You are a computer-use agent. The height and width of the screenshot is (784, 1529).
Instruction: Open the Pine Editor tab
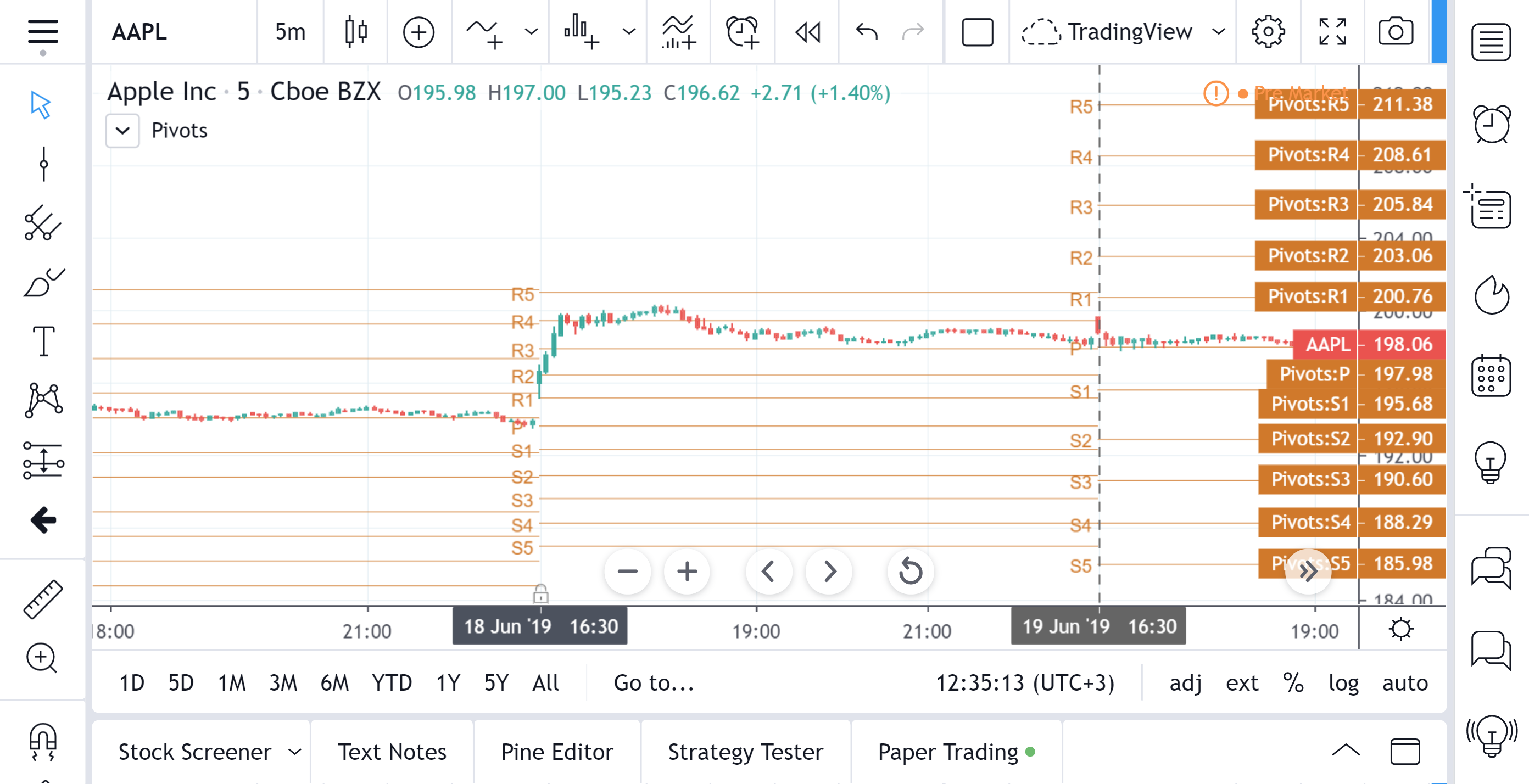click(556, 752)
